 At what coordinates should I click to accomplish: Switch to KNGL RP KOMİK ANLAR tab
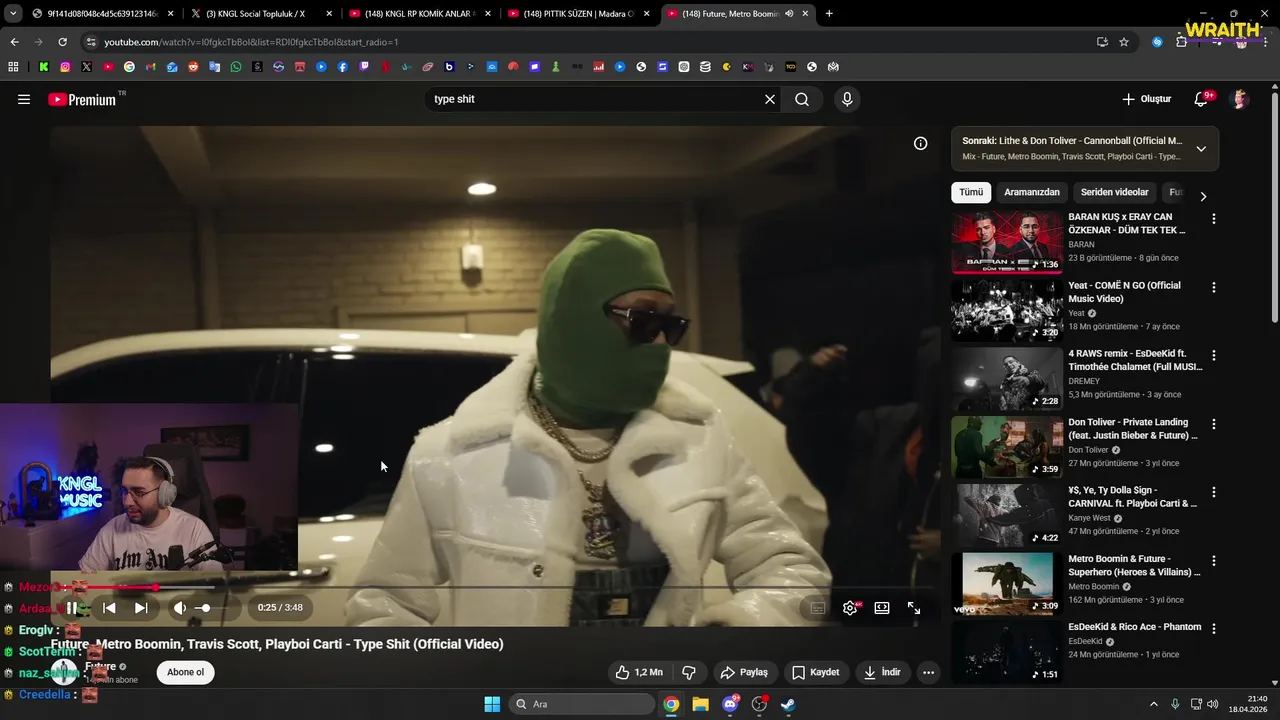pyautogui.click(x=420, y=14)
